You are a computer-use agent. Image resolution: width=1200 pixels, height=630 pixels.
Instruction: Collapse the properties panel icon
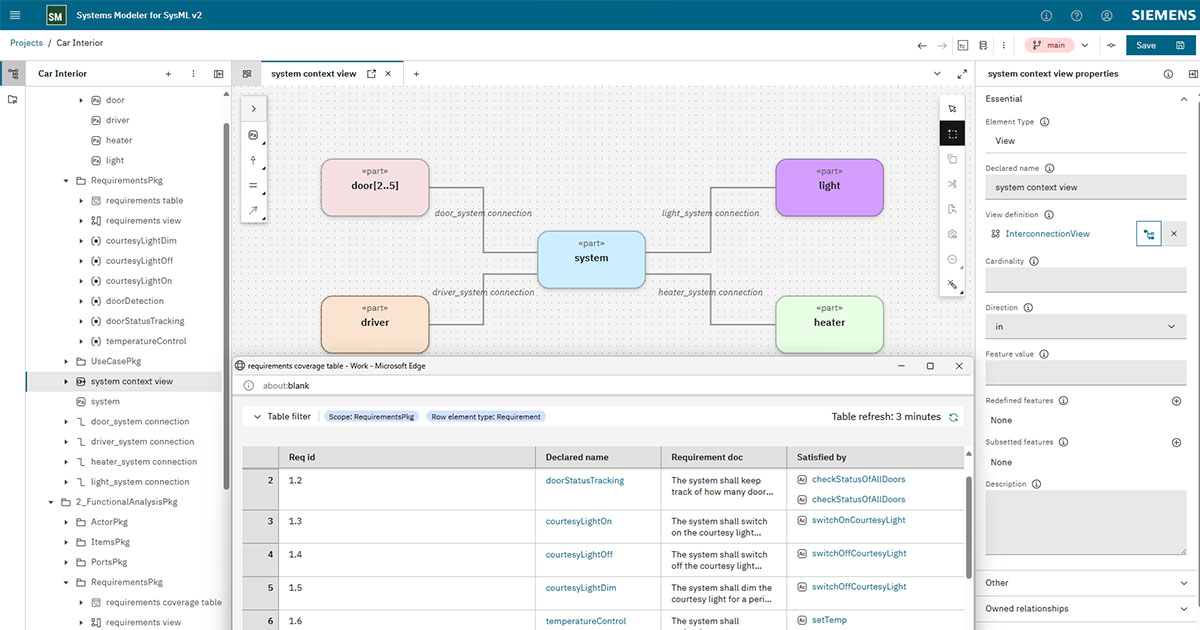click(x=1192, y=74)
